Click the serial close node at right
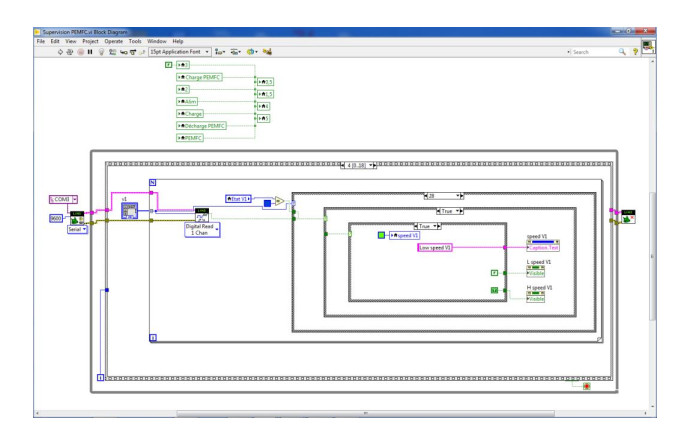 pyautogui.click(x=629, y=216)
